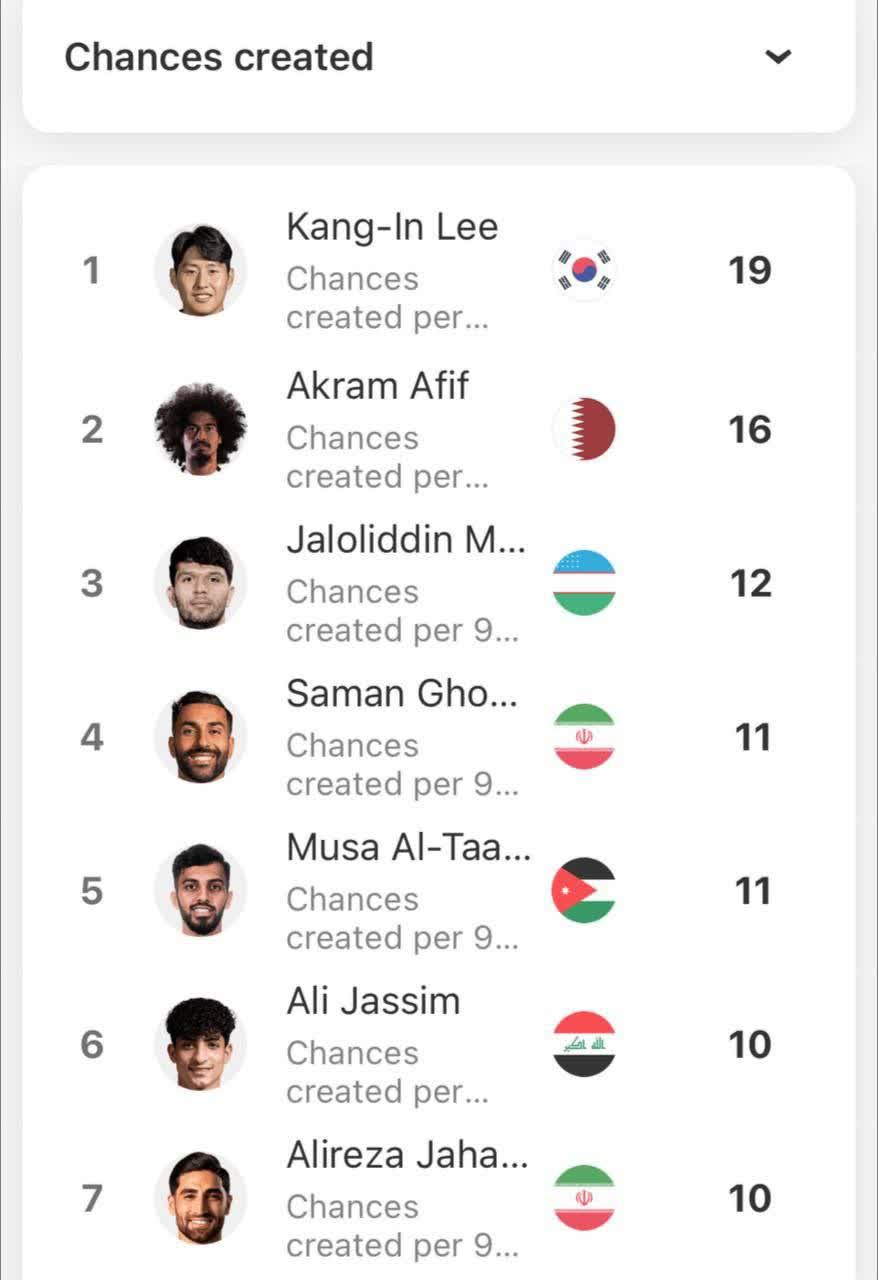Screen dimensions: 878x1280
Task: Open Kang-In Lee player name link
Action: tap(392, 227)
